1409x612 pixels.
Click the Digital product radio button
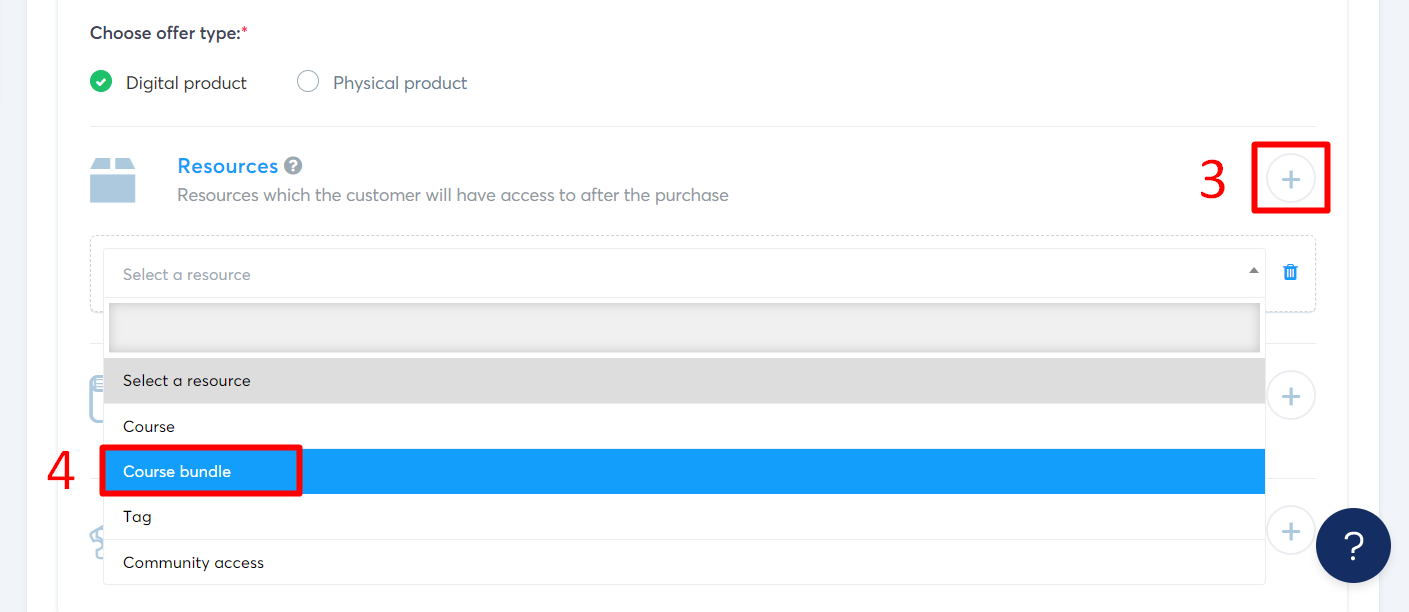coord(100,81)
